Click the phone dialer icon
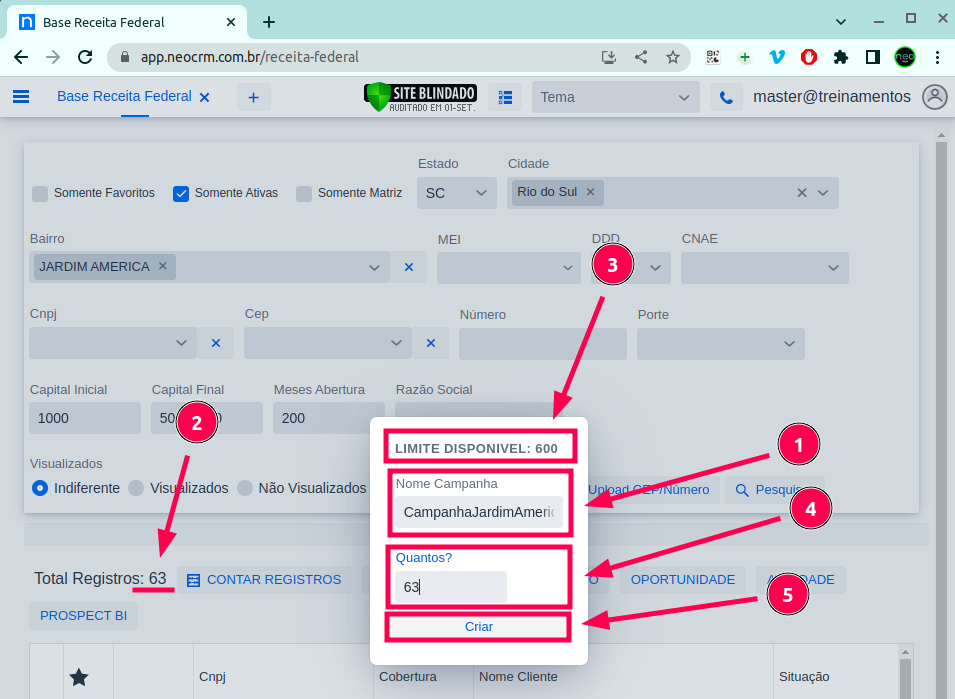The height and width of the screenshot is (699, 955). coord(726,97)
